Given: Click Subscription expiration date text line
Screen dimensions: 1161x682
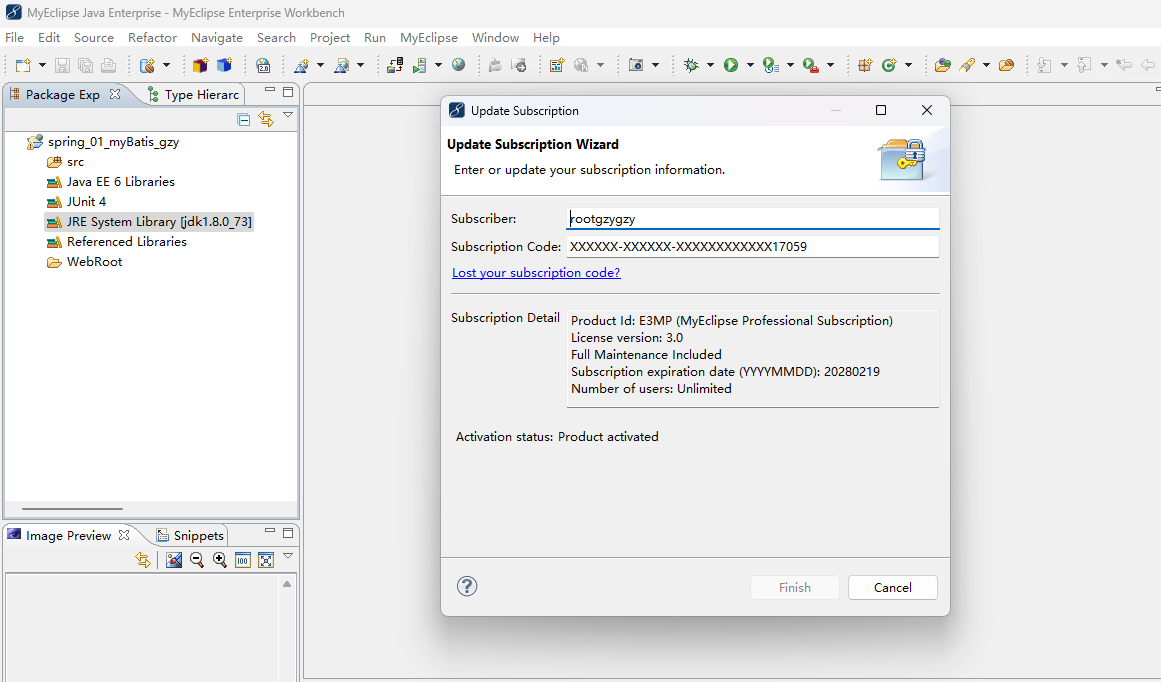Looking at the screenshot, I should (x=725, y=372).
